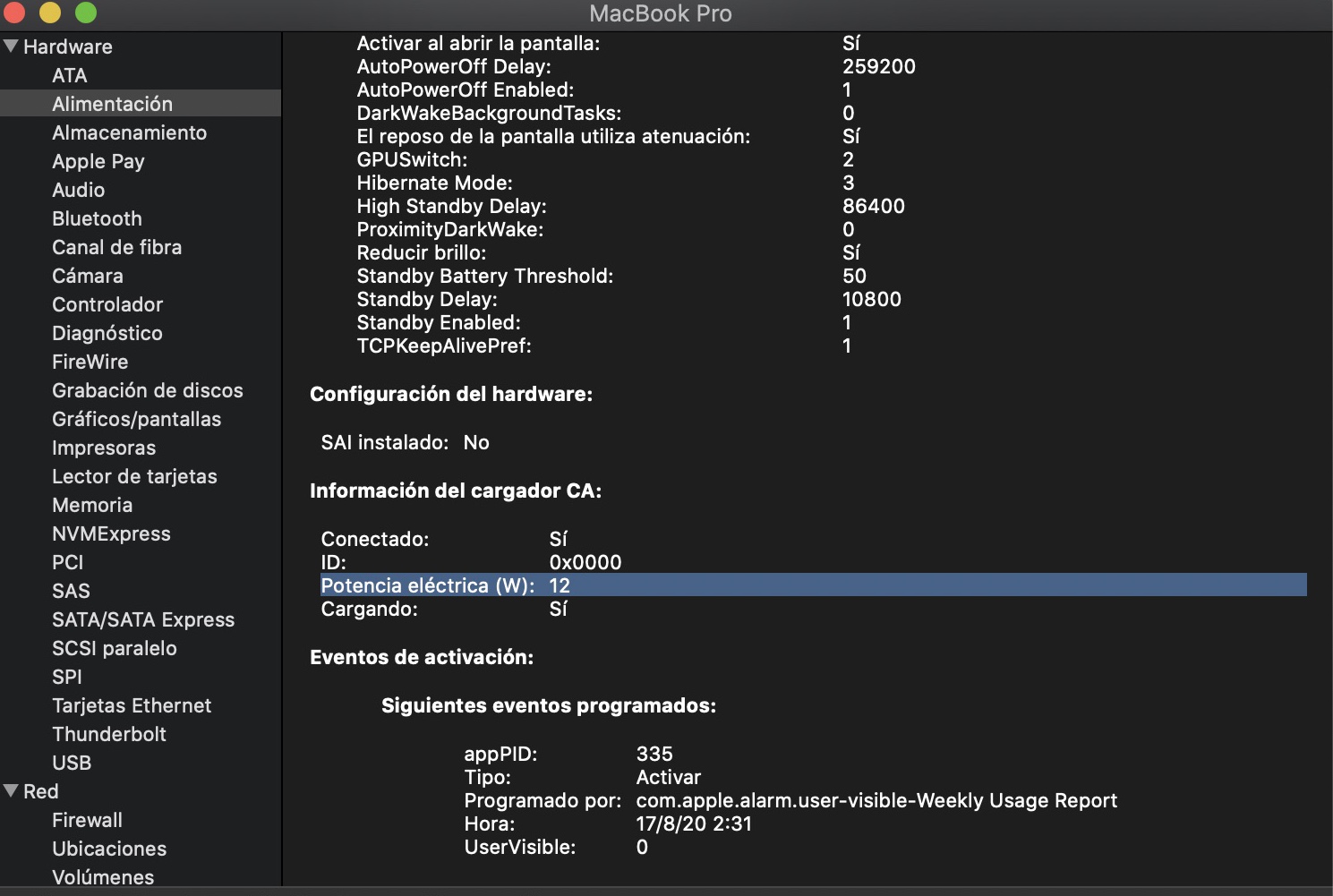Click the appPID value 335
Image resolution: width=1333 pixels, height=896 pixels.
[x=654, y=754]
